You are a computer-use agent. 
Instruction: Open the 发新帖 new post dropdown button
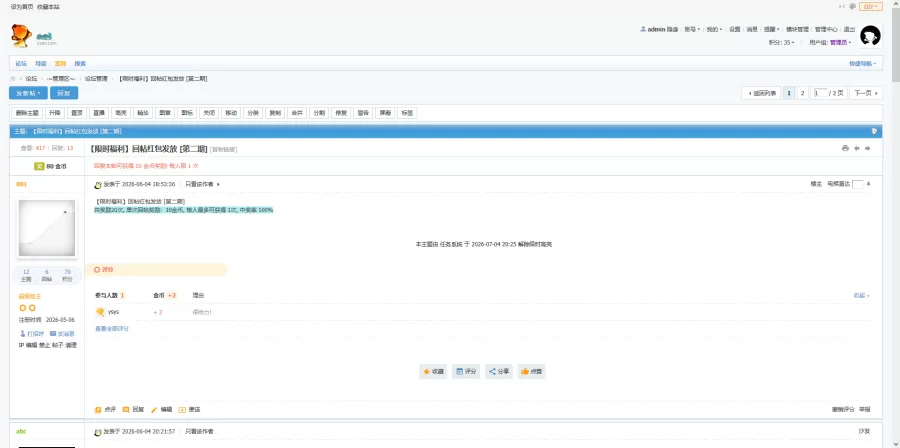28,93
